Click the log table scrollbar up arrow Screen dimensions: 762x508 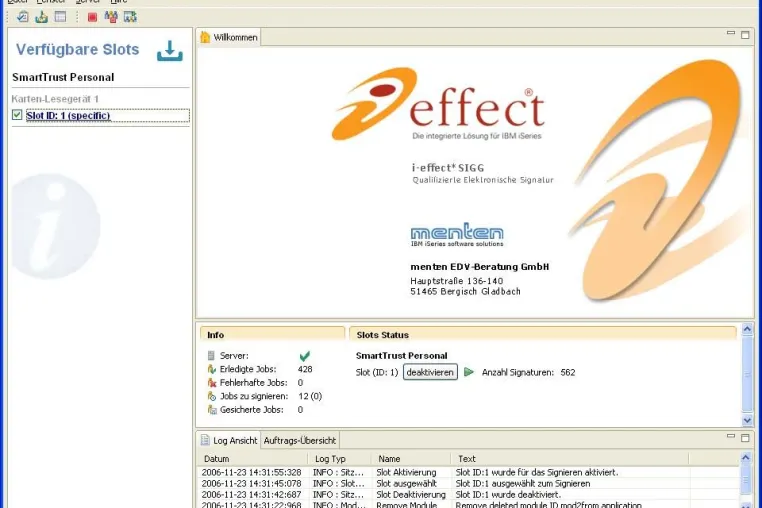746,457
